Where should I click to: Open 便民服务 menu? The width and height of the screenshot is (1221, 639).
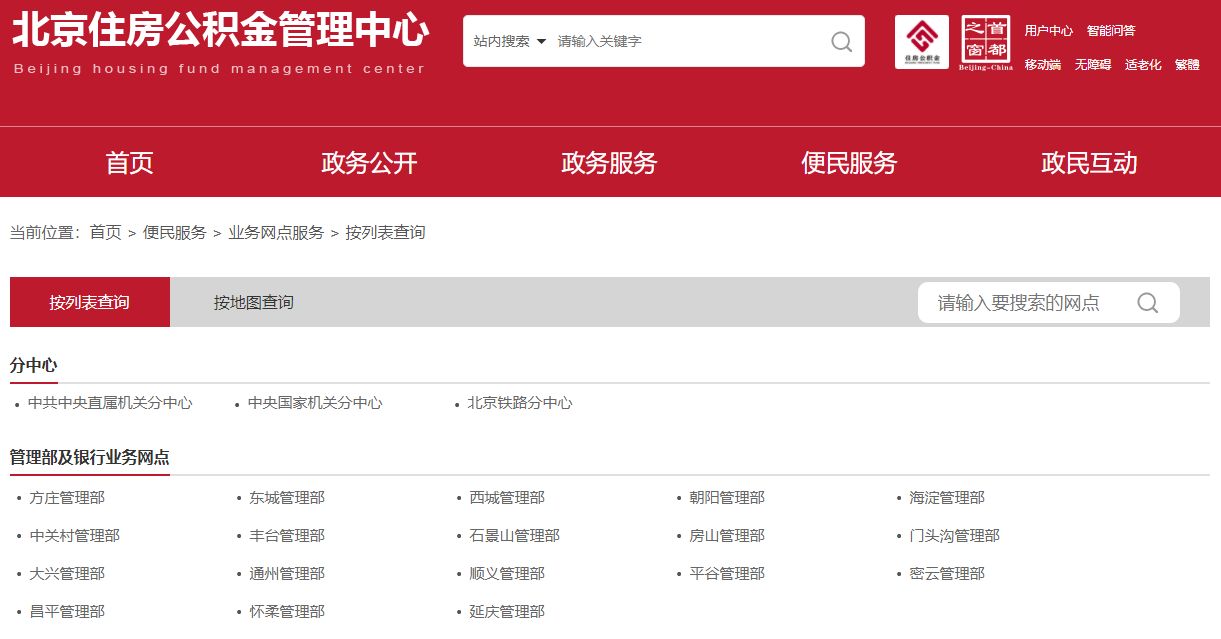coord(849,163)
